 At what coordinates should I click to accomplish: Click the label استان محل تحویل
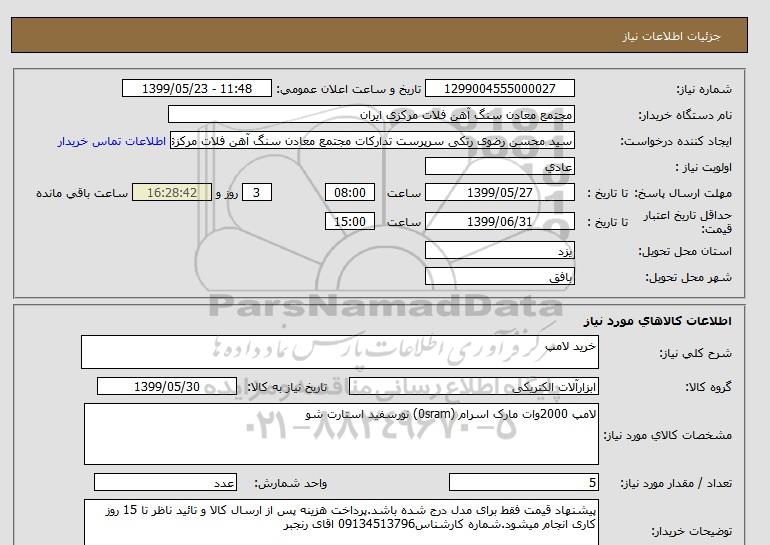(685, 251)
